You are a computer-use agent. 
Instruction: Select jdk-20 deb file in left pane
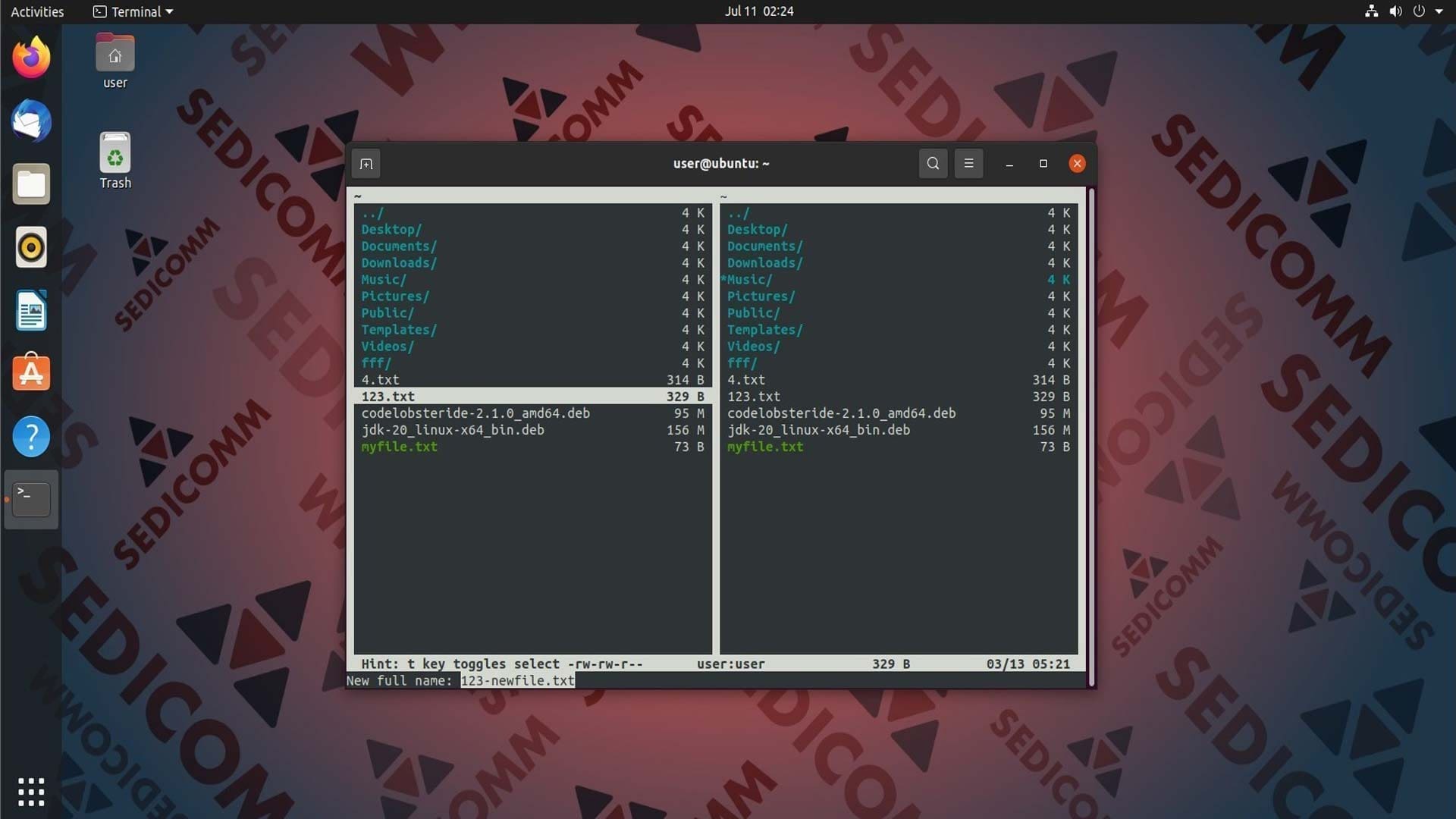click(532, 430)
